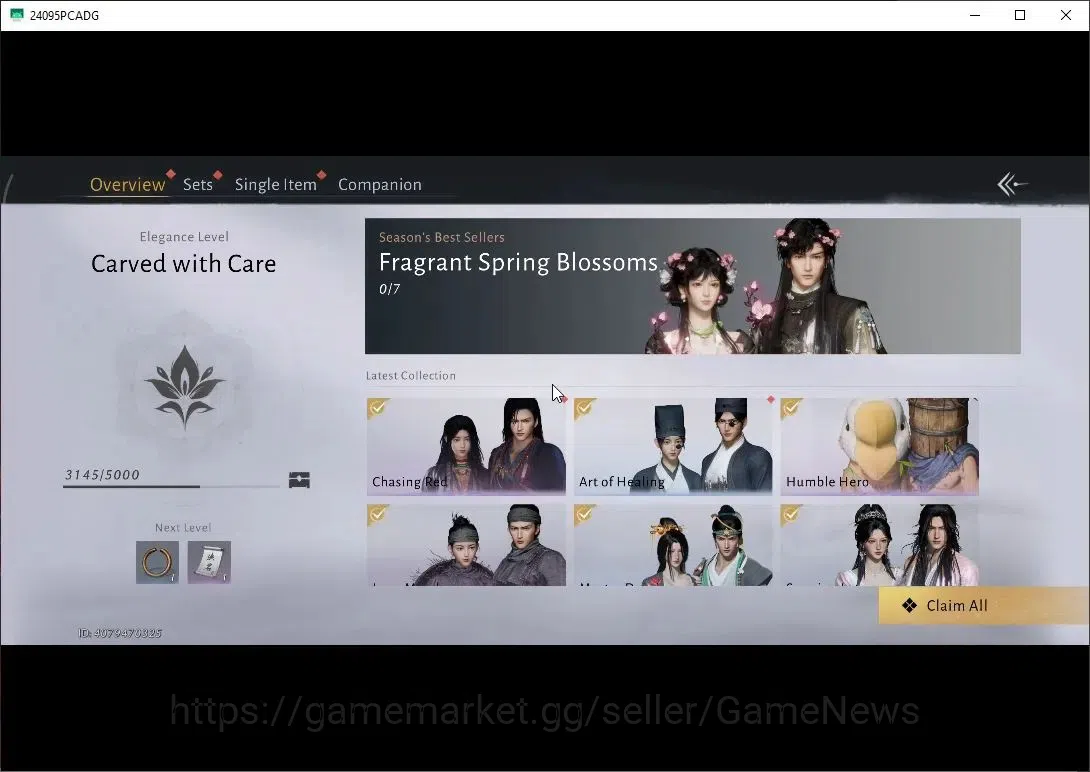Click the checkmark badge on Art of Healing
This screenshot has width=1090, height=772.
[585, 408]
